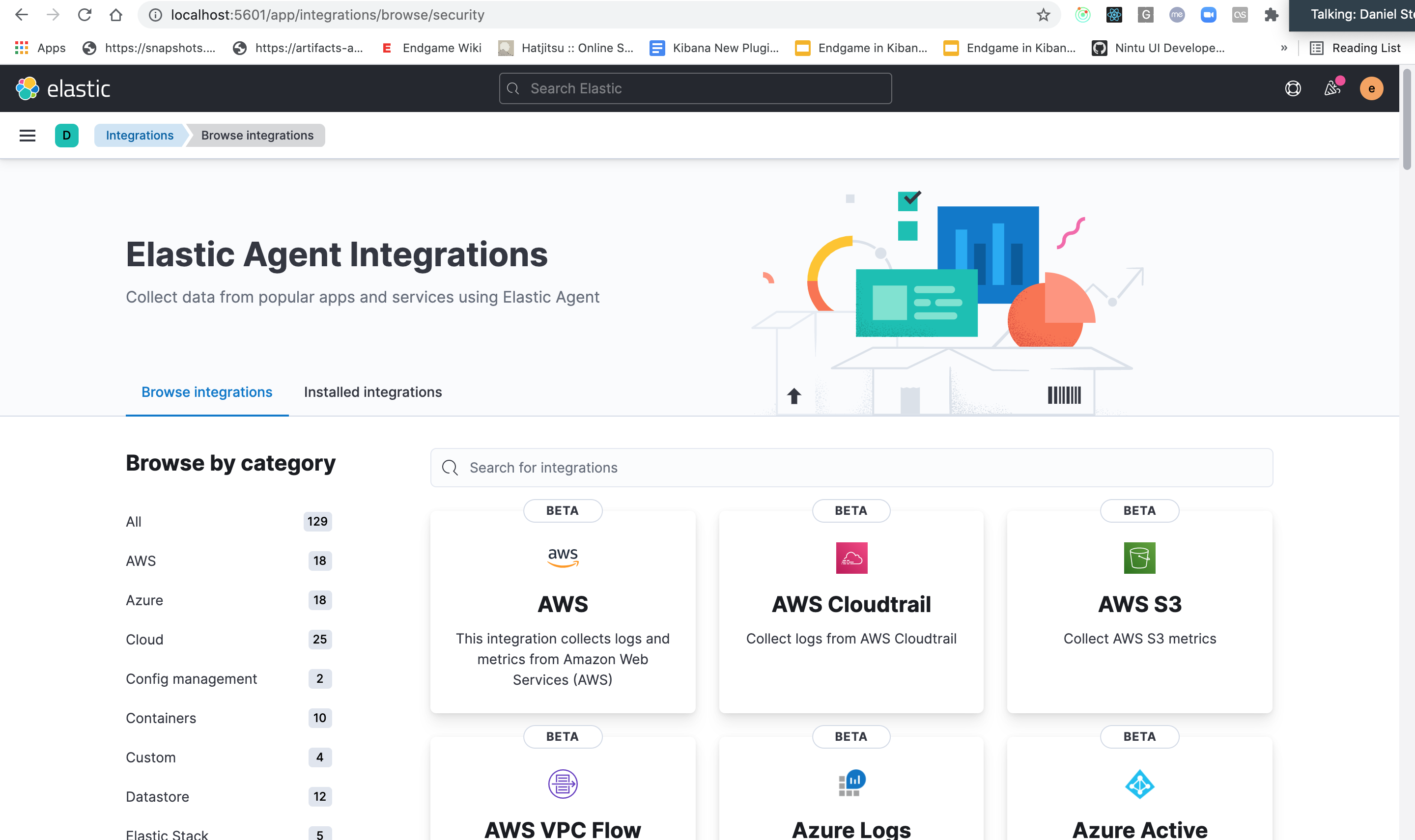This screenshot has width=1415, height=840.
Task: Open the user avatar menu
Action: click(1371, 88)
